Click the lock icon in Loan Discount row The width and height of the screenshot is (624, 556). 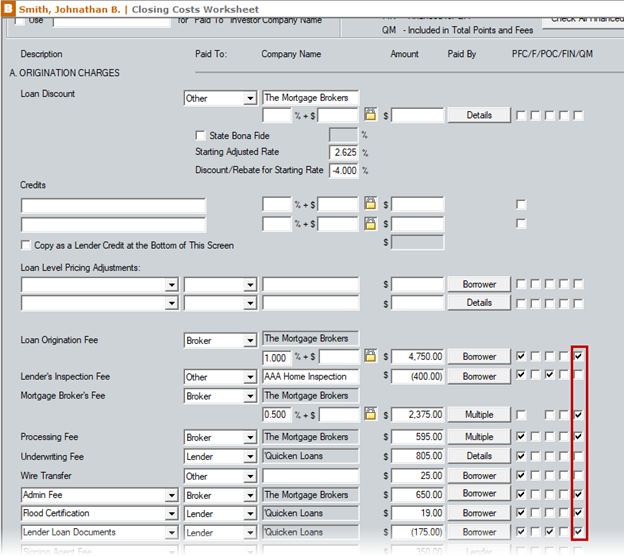pos(370,116)
